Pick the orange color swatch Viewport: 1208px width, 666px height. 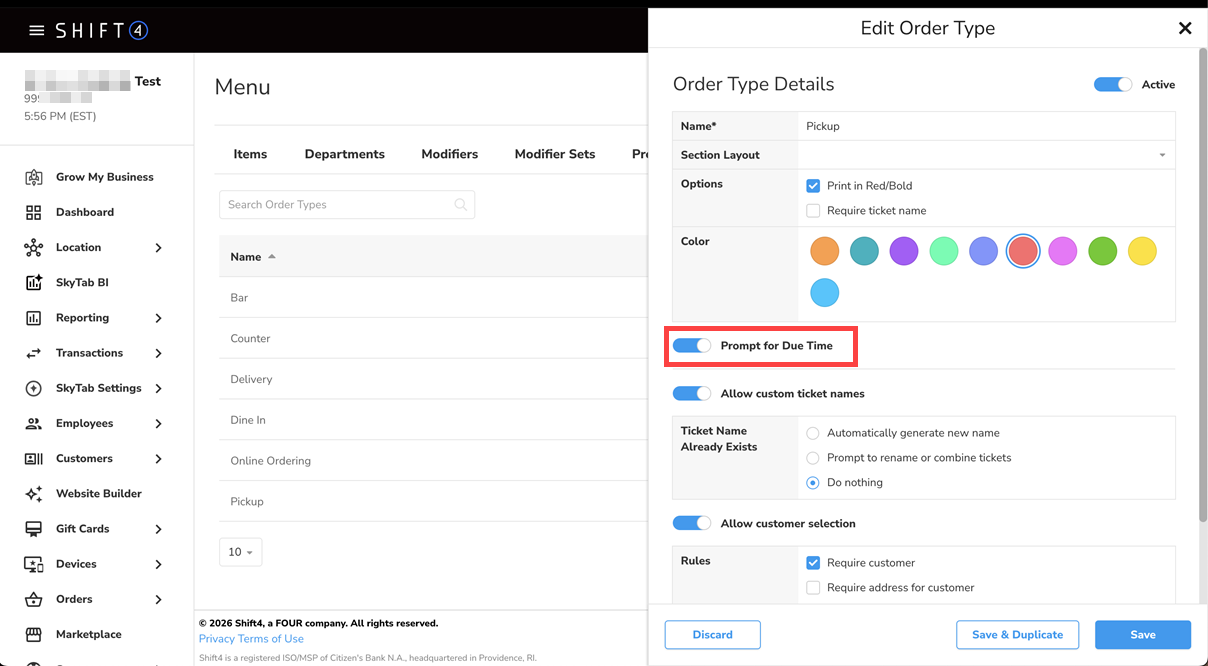pos(824,251)
